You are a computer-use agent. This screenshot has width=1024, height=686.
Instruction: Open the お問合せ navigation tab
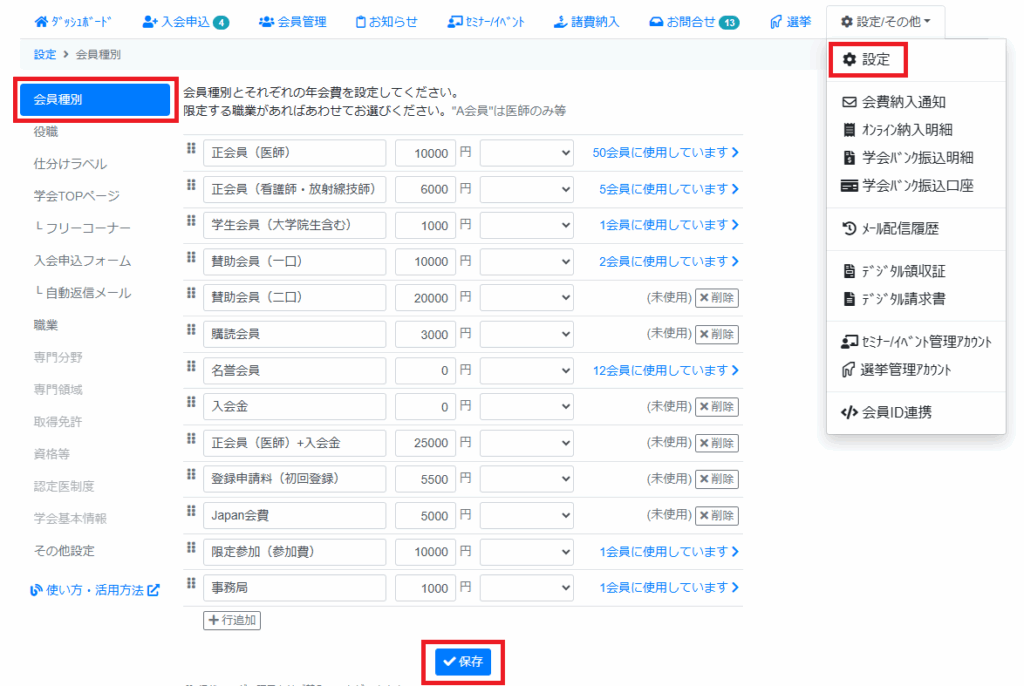click(692, 21)
